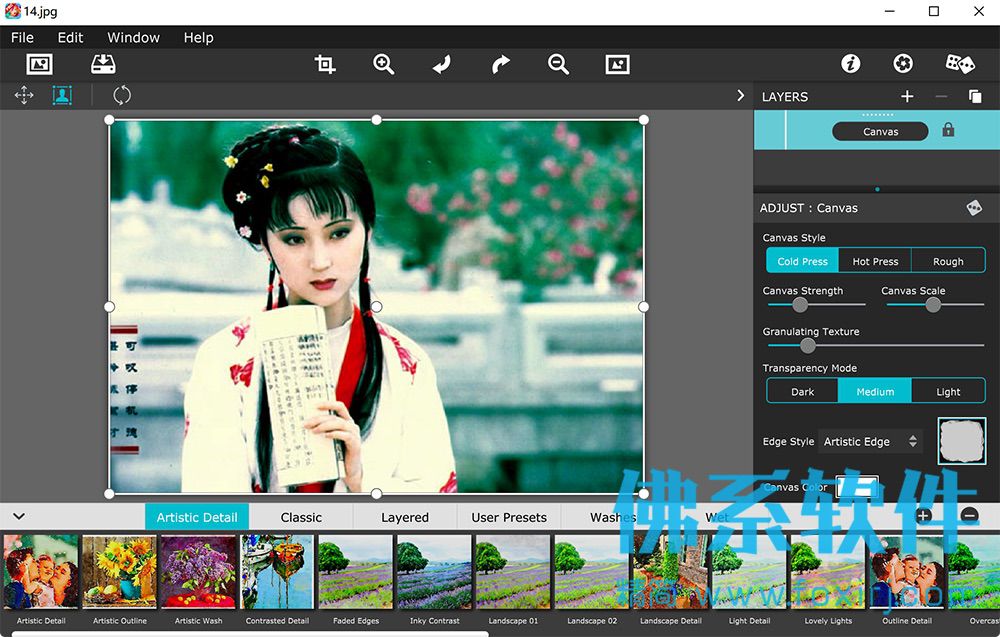Open the info icon
This screenshot has height=637, width=1000.
(851, 64)
